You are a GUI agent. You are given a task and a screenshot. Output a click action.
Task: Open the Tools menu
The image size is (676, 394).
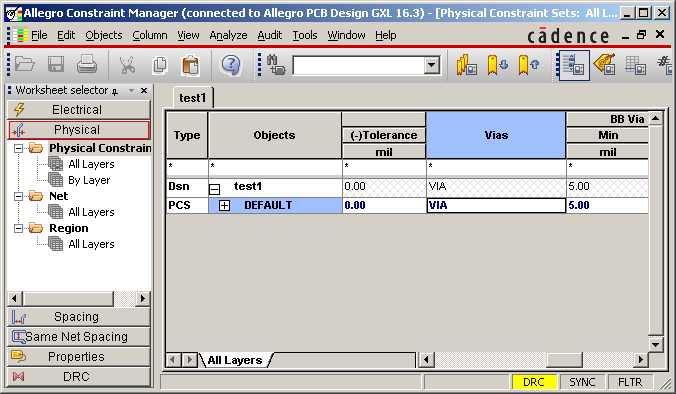point(305,35)
